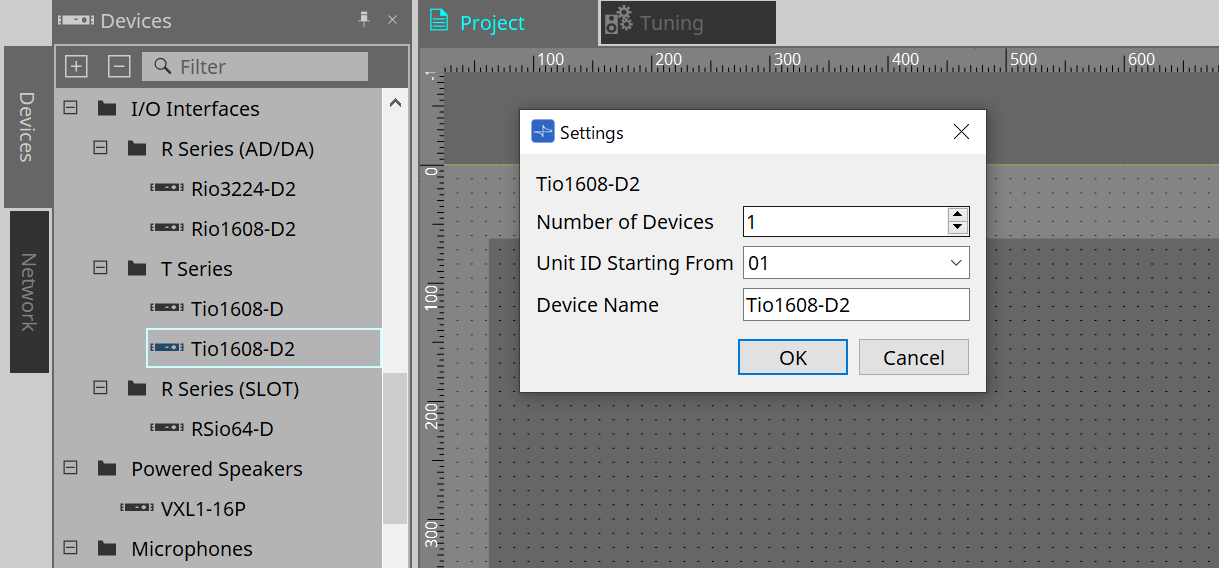
Task: Click the RSio64-D device icon
Action: 167,428
